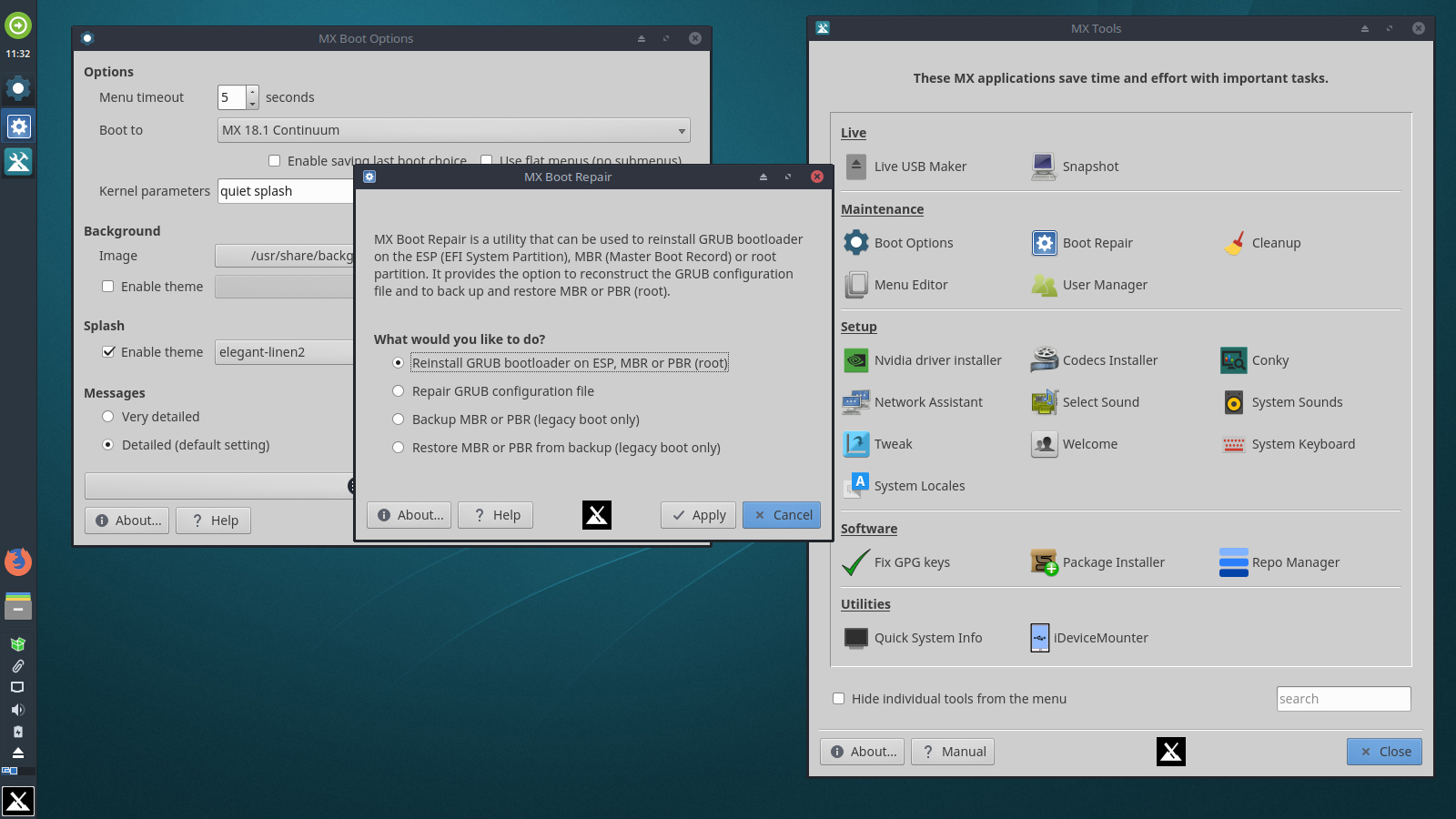The height and width of the screenshot is (819, 1456).
Task: Launch Repo Manager
Action: click(x=1279, y=562)
